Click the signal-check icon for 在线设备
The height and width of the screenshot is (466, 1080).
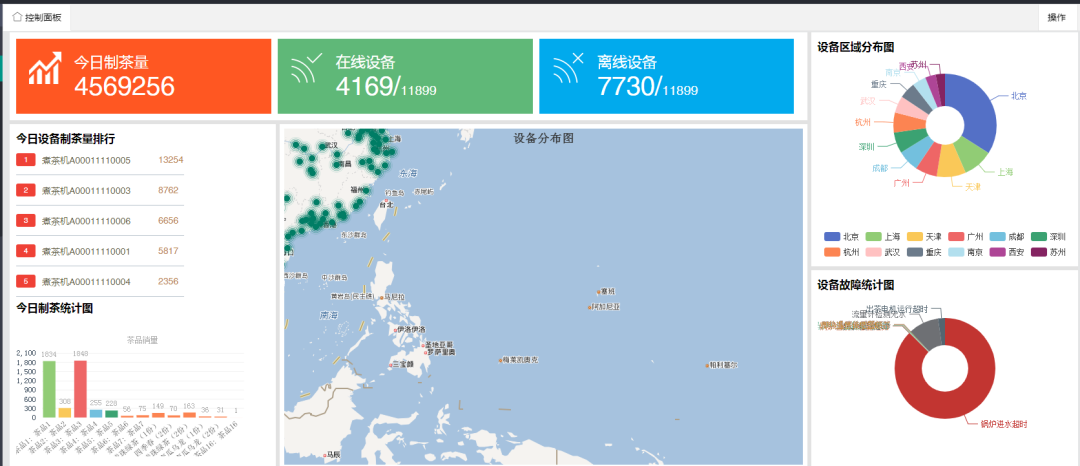coord(306,68)
